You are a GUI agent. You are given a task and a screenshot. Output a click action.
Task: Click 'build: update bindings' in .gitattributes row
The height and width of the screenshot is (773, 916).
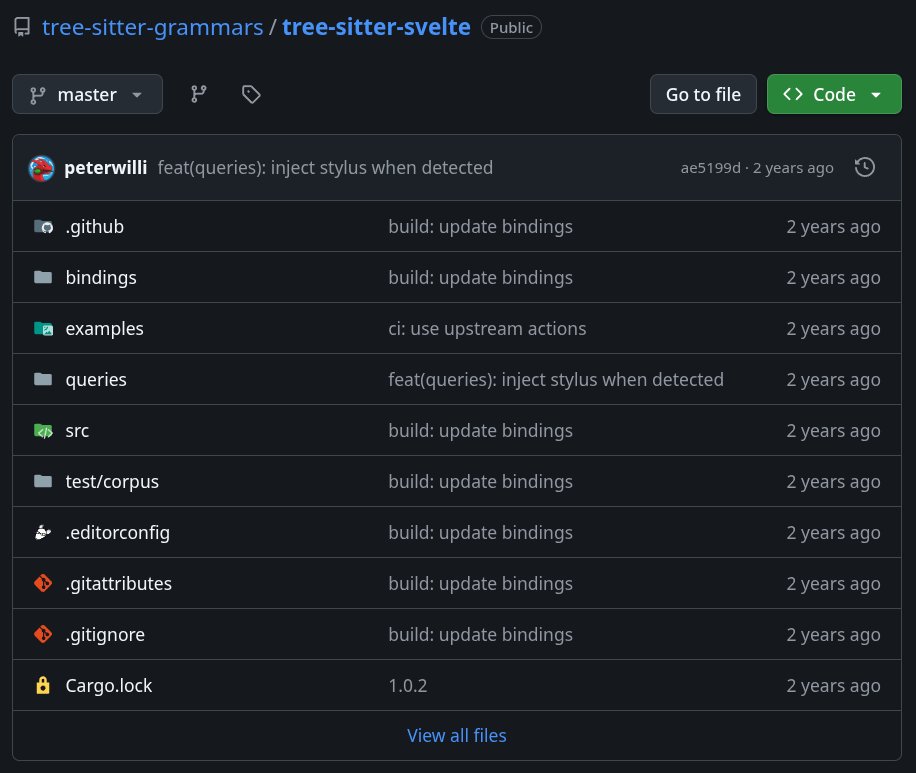coord(481,584)
